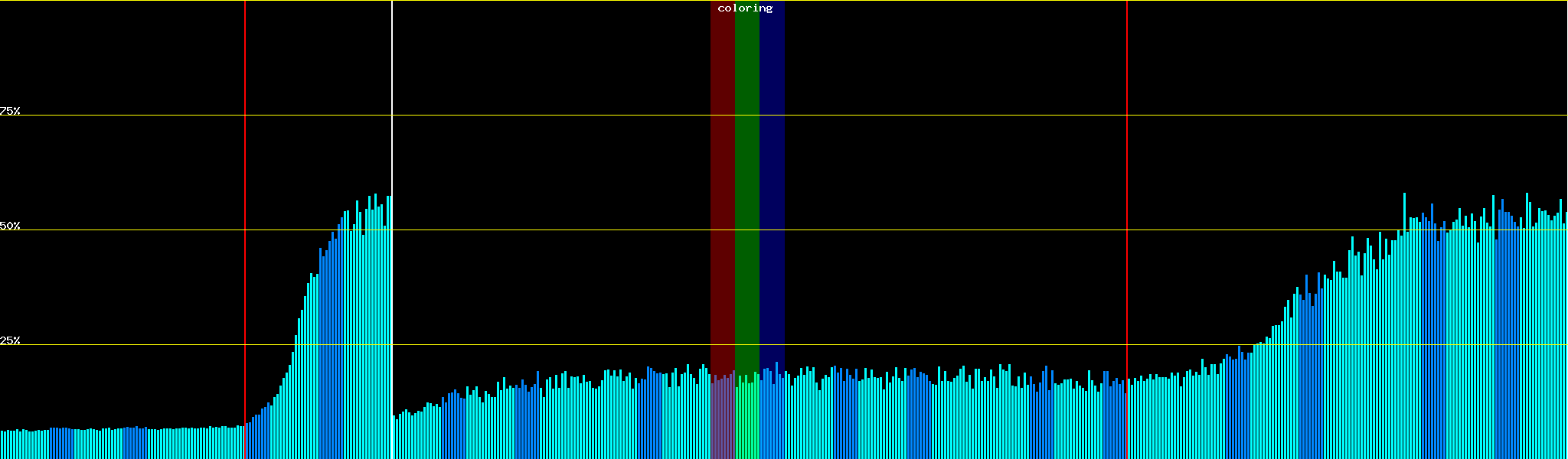The width and height of the screenshot is (1568, 459).
Task: Click the "coloring" label at top
Action: click(745, 8)
